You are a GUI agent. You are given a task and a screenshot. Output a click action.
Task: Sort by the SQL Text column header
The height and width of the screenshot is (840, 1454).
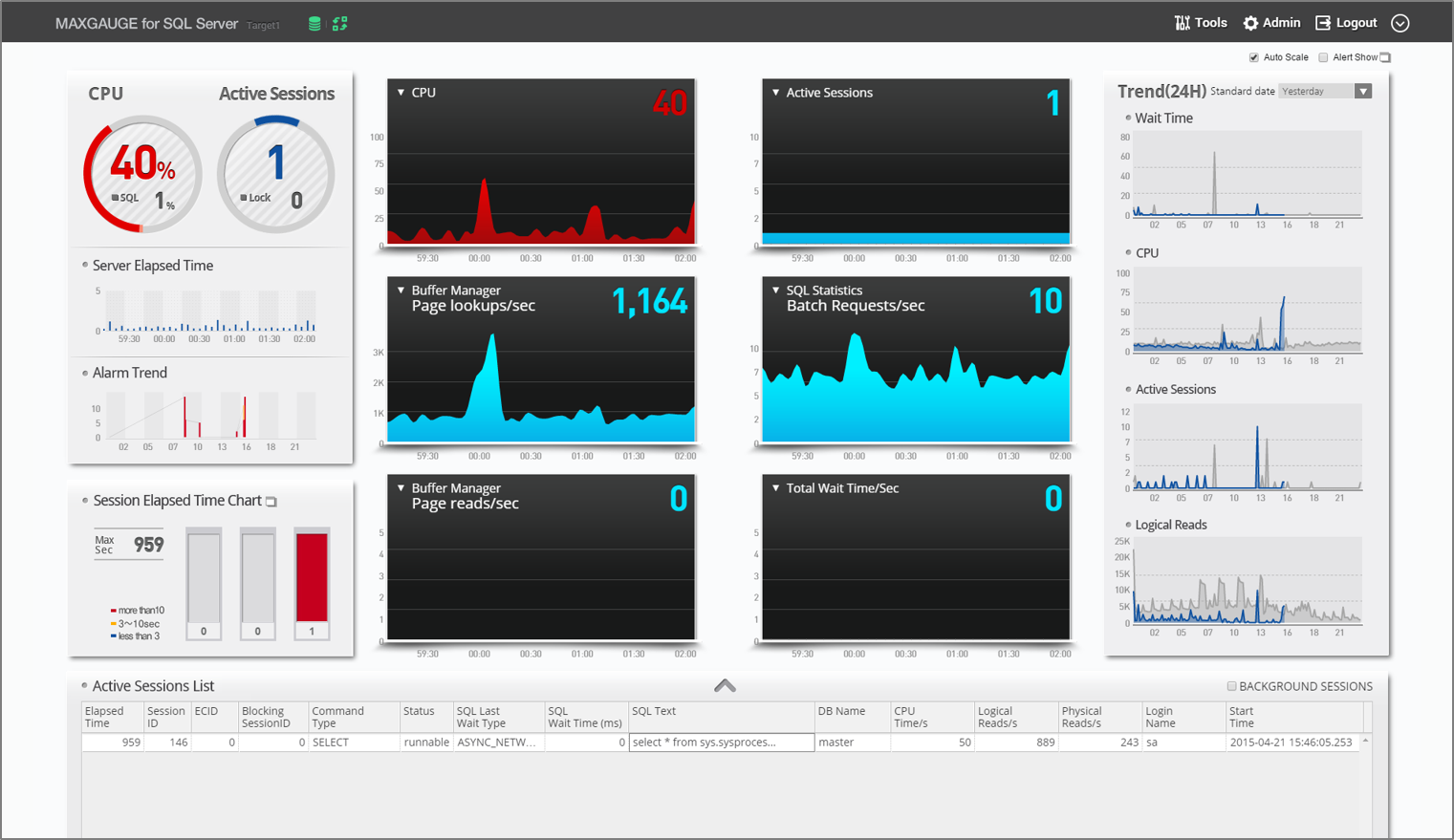pos(721,717)
